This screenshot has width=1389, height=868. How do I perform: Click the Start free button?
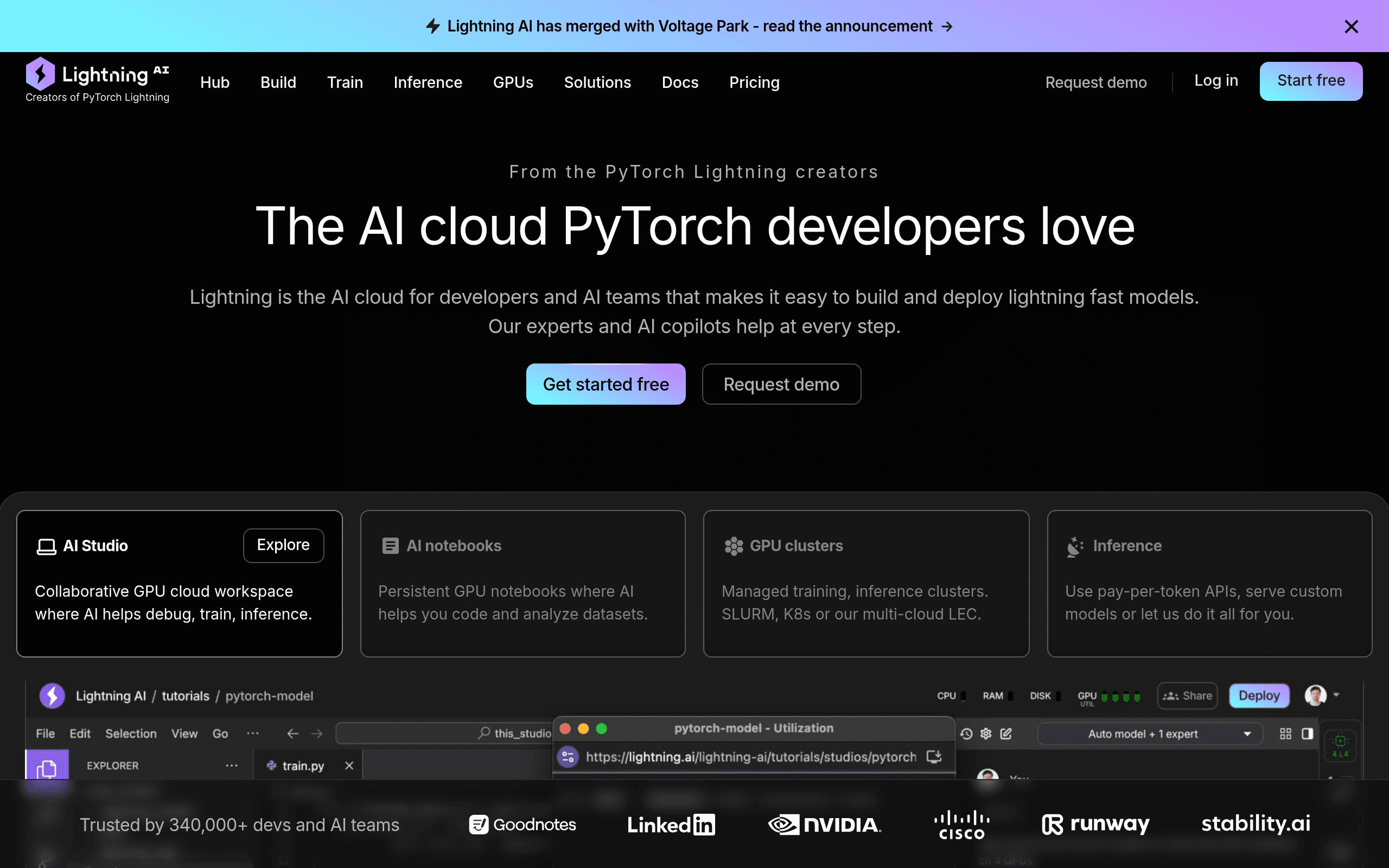pos(1311,81)
